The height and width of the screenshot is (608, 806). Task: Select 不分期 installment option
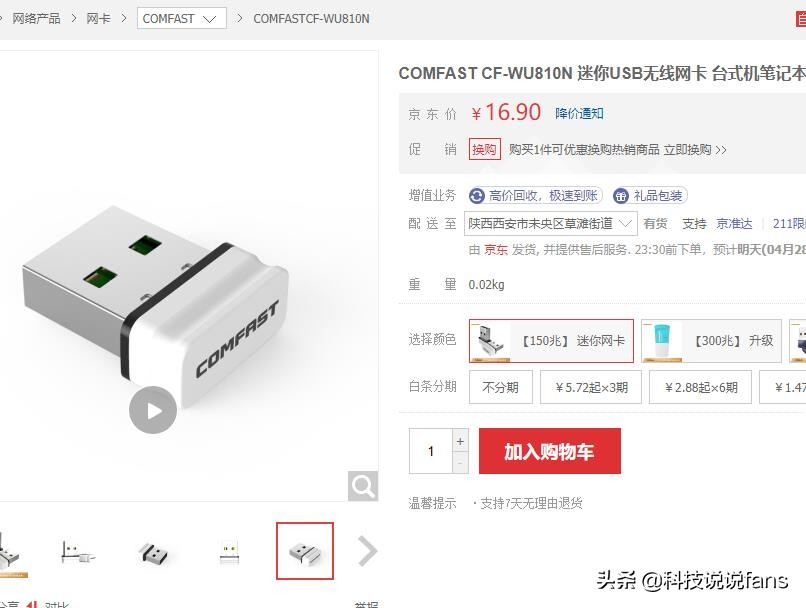click(501, 387)
